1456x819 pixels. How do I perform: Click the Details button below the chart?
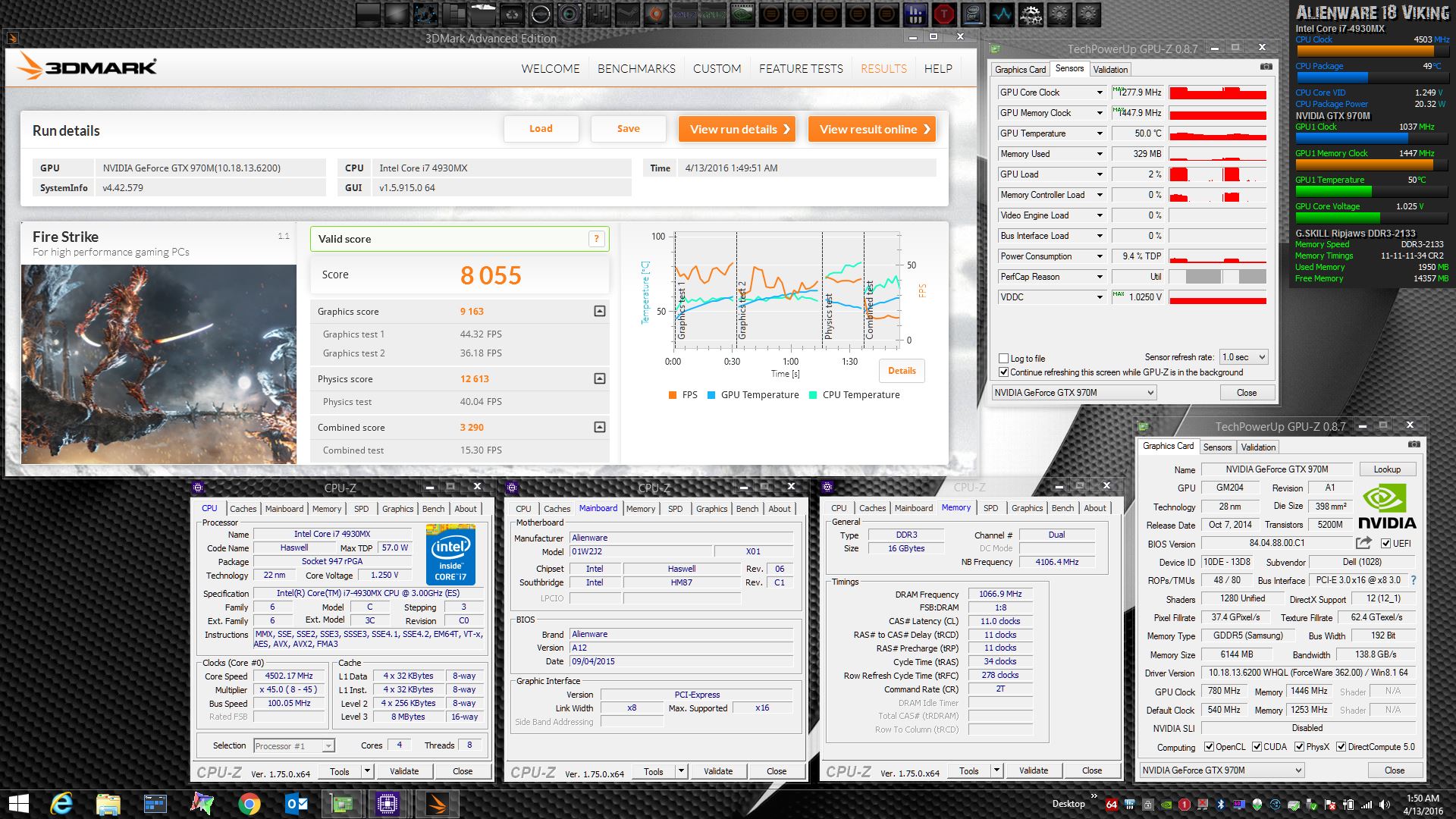(x=902, y=371)
